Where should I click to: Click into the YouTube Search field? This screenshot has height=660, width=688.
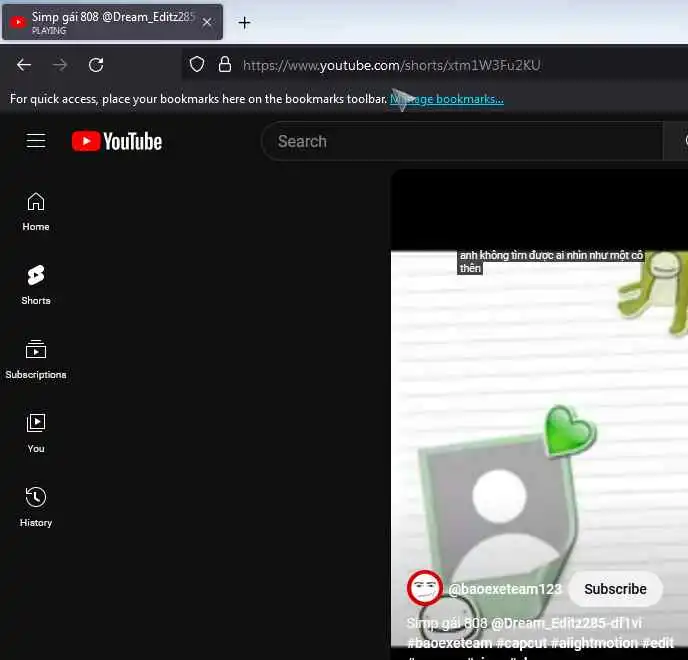tap(462, 141)
